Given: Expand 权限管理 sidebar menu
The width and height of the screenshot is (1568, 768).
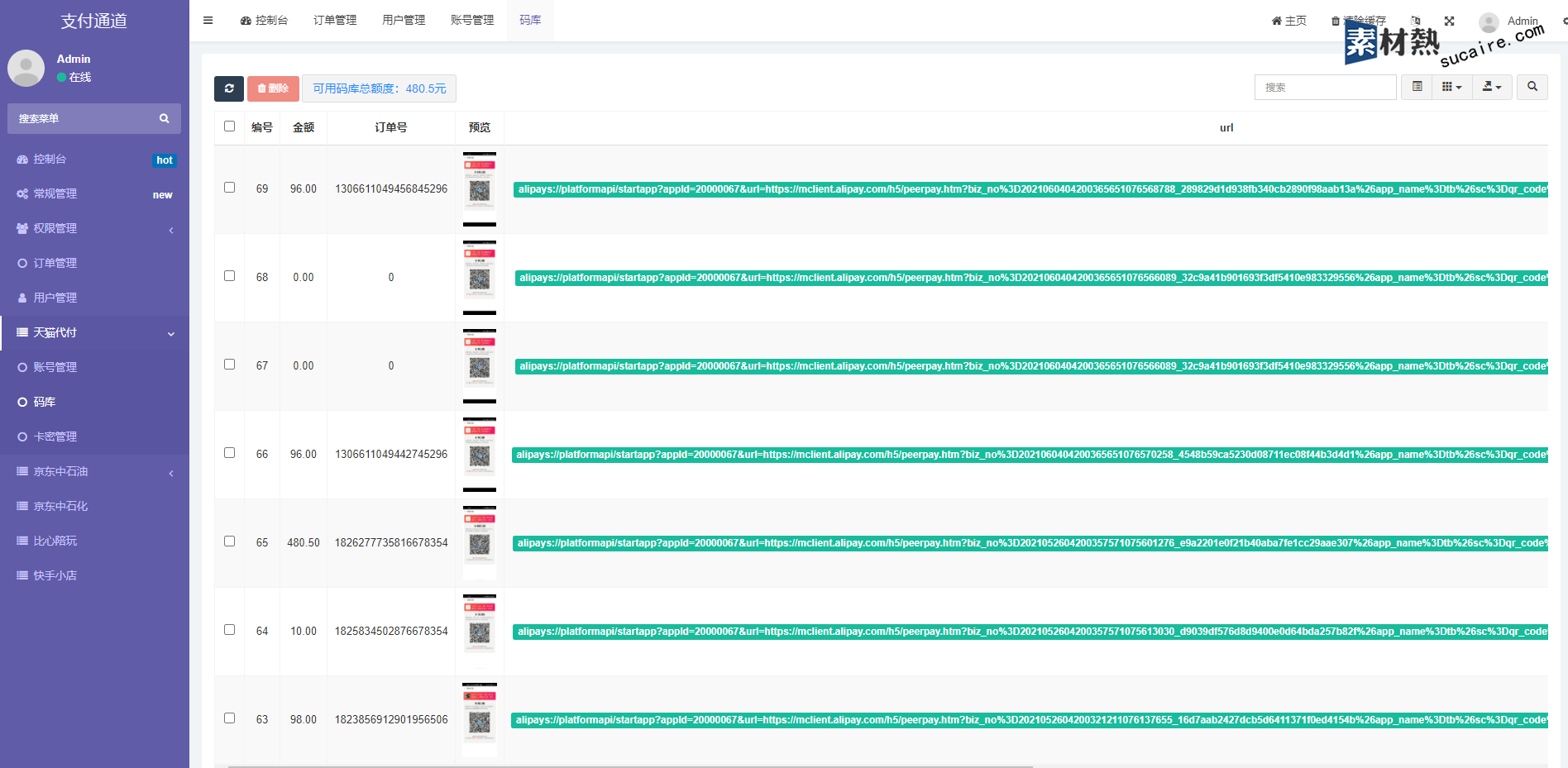Looking at the screenshot, I should 94,228.
